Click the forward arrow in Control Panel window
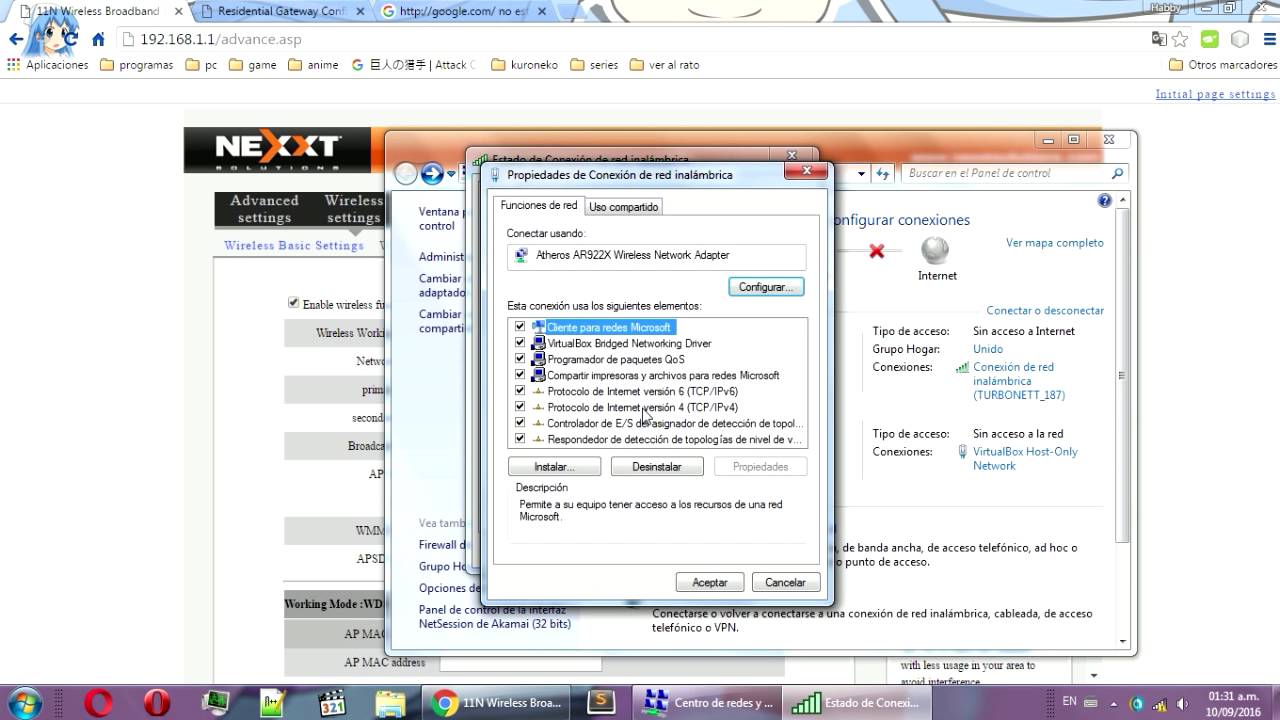Image resolution: width=1280 pixels, height=720 pixels. [432, 174]
